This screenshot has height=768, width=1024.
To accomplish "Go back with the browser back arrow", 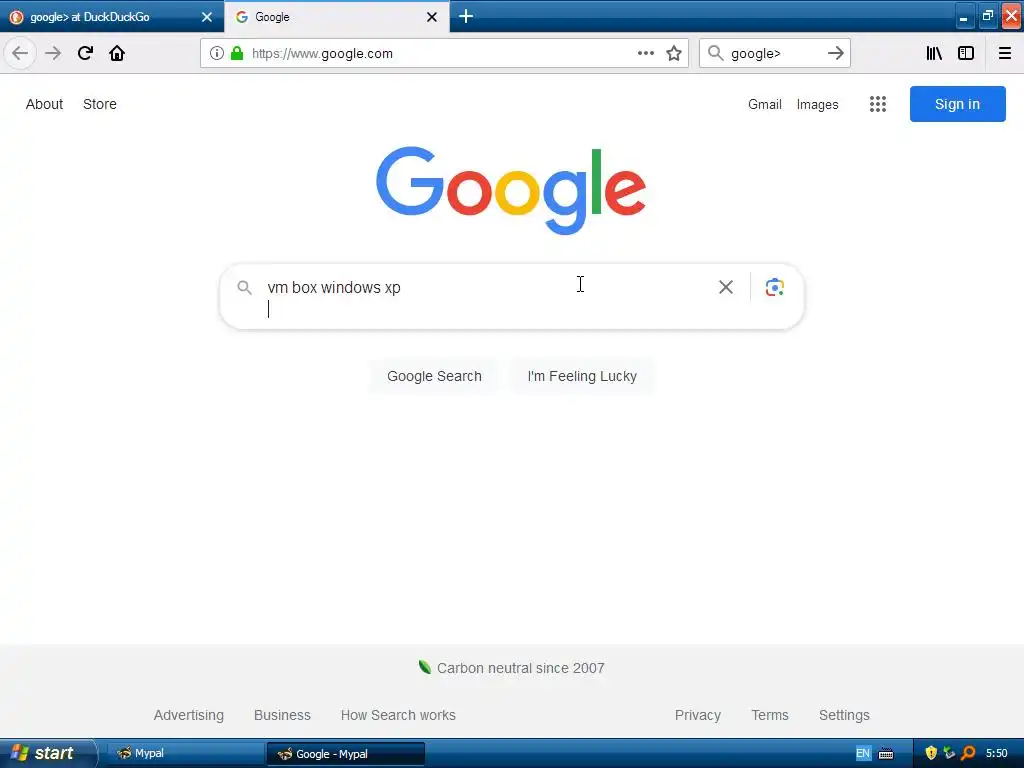I will pos(20,53).
